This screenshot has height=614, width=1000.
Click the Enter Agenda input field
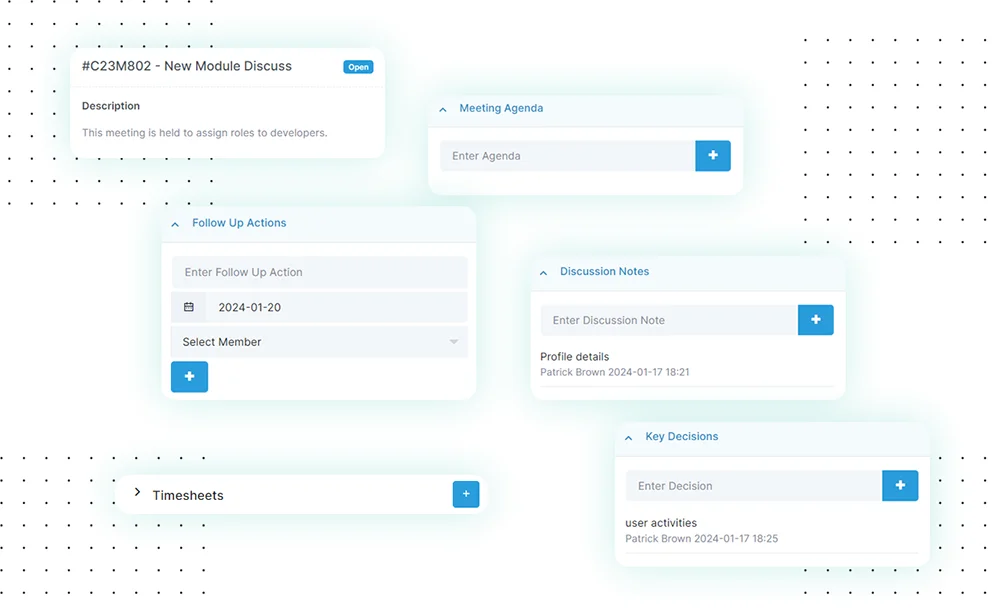click(x=567, y=156)
